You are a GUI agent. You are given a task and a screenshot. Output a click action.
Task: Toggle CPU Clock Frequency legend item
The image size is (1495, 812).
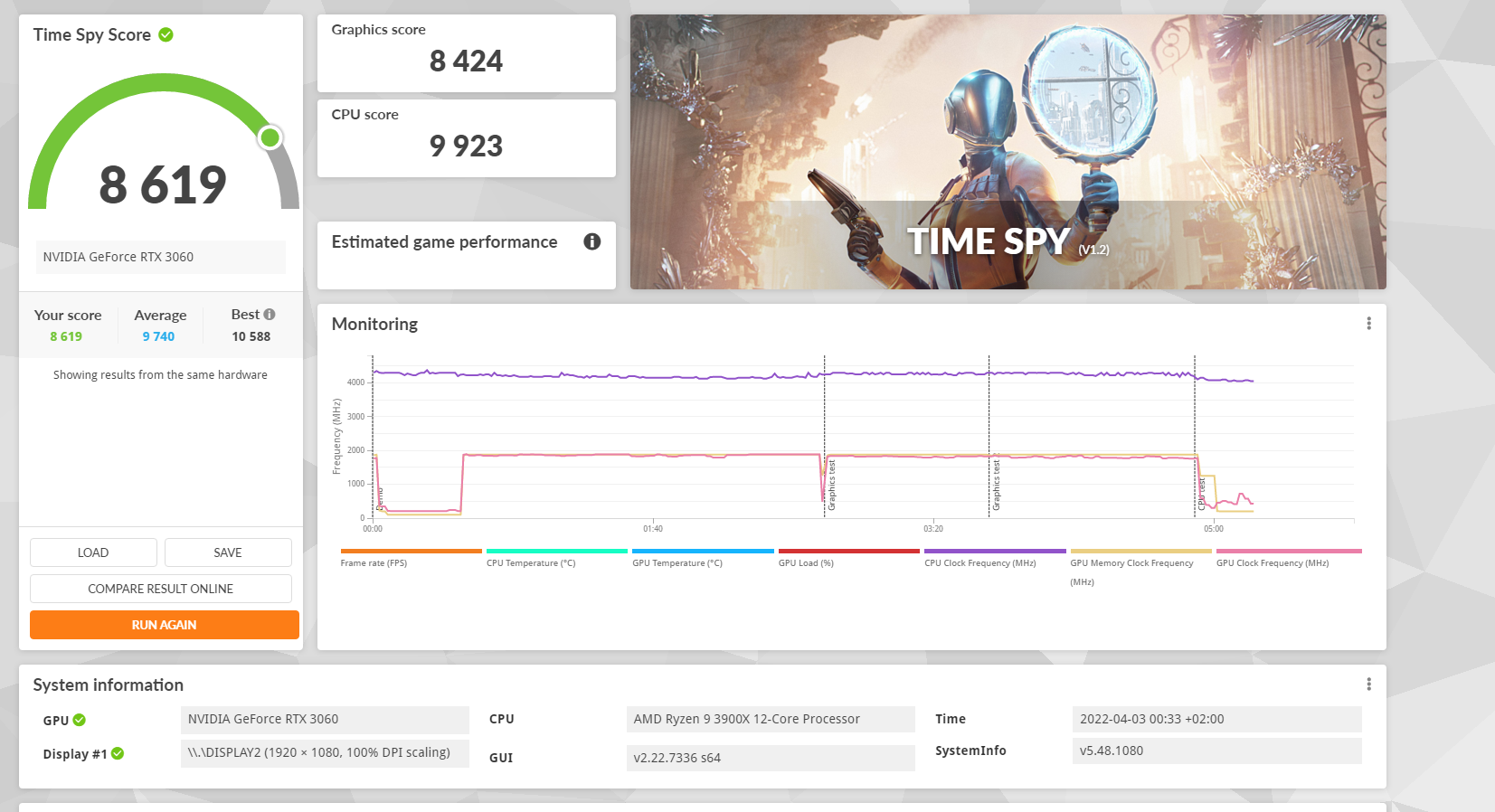(x=980, y=562)
